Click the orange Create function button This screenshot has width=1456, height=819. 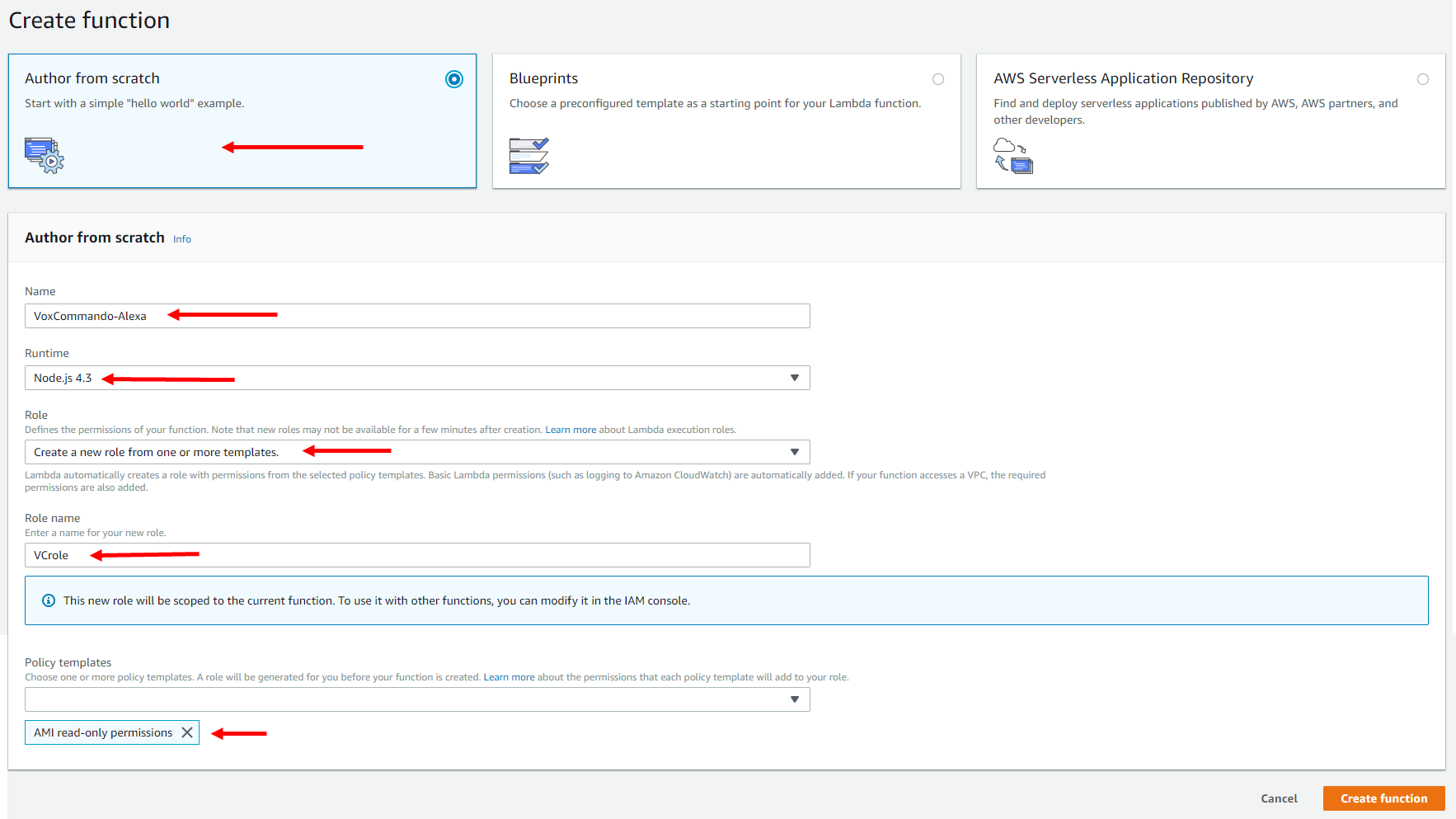click(1383, 798)
